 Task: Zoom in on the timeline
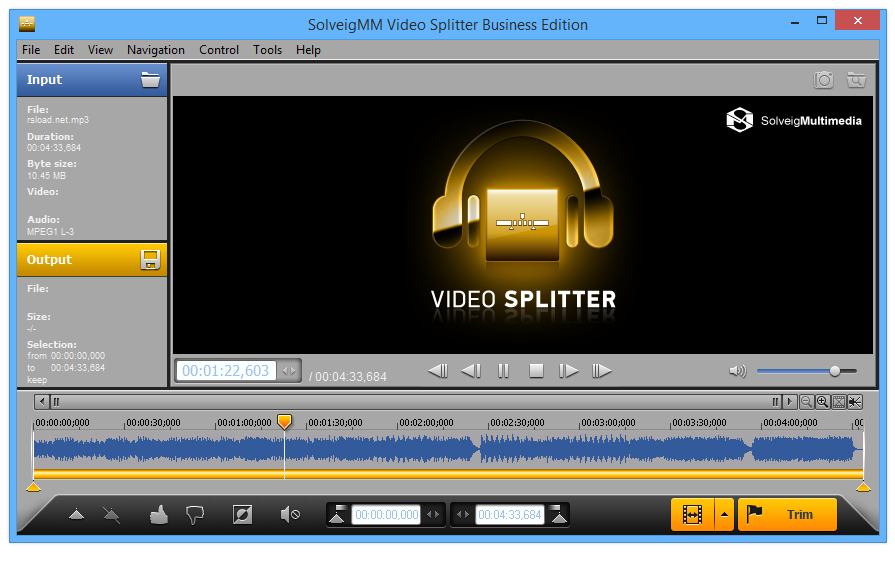[823, 402]
